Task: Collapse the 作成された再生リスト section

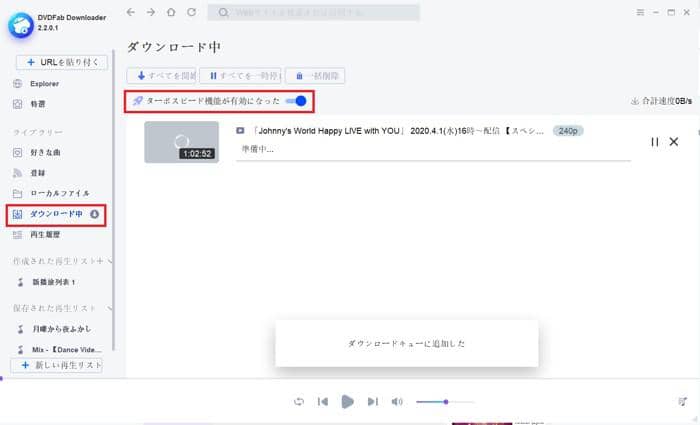Action: point(110,261)
